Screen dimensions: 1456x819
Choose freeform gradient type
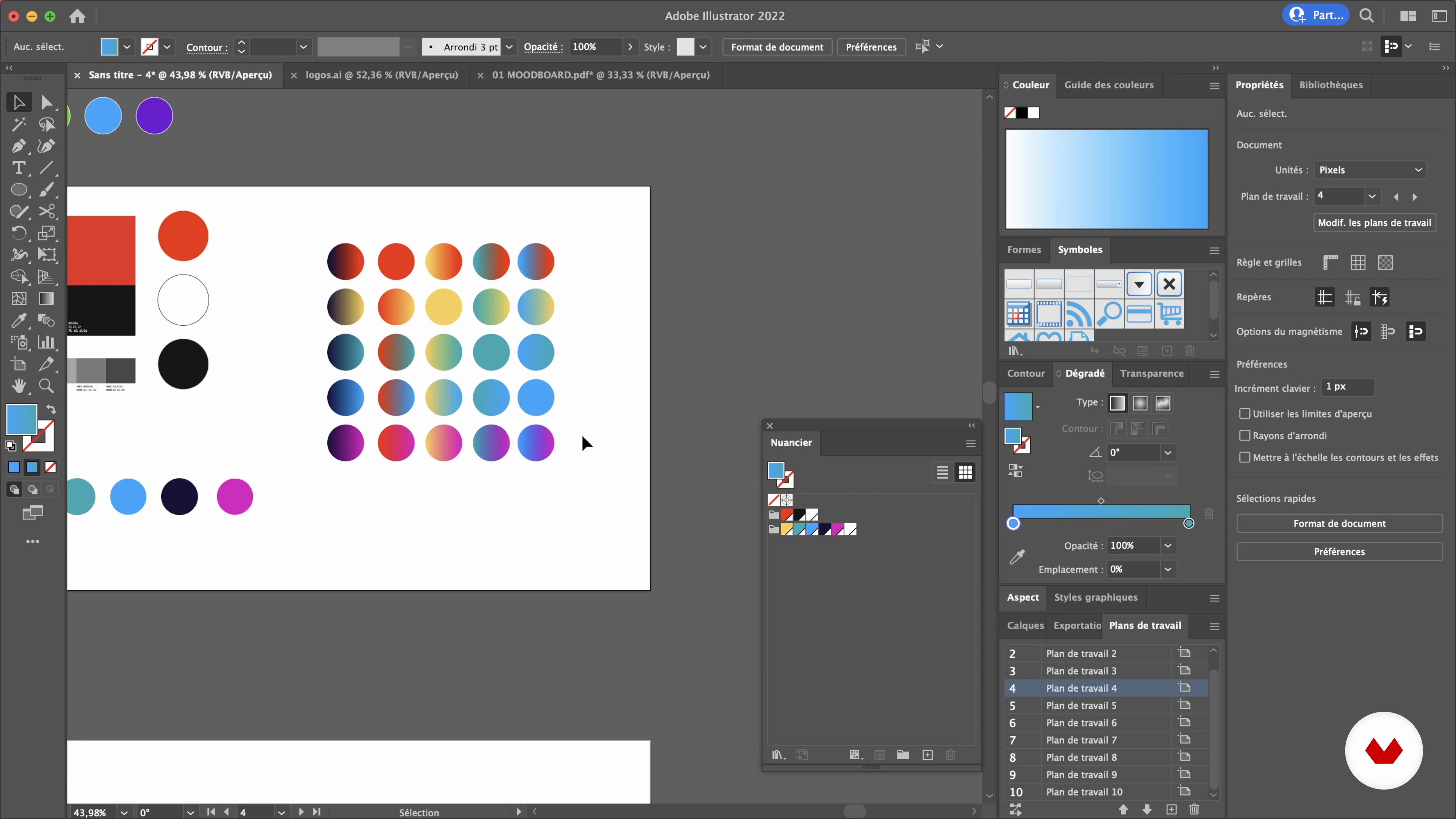click(x=1163, y=403)
